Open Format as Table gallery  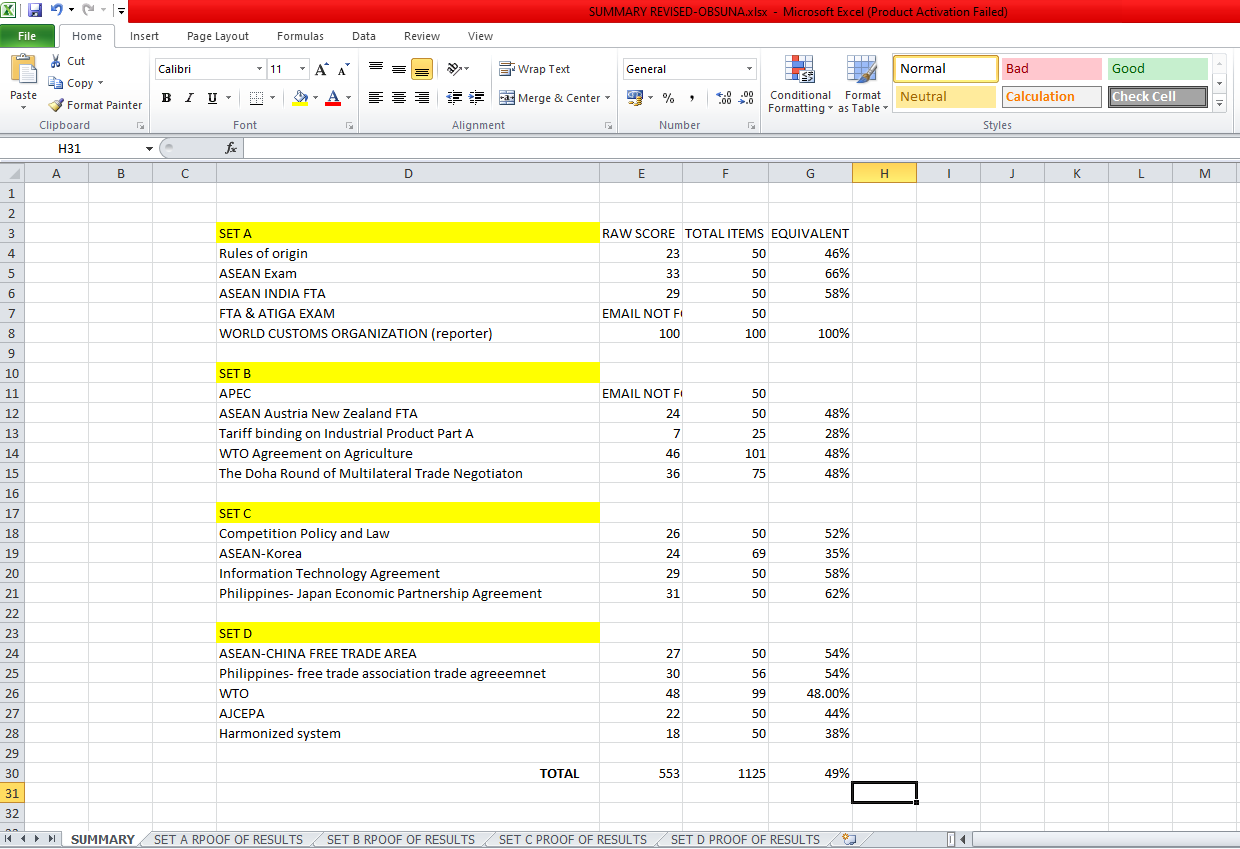point(861,85)
